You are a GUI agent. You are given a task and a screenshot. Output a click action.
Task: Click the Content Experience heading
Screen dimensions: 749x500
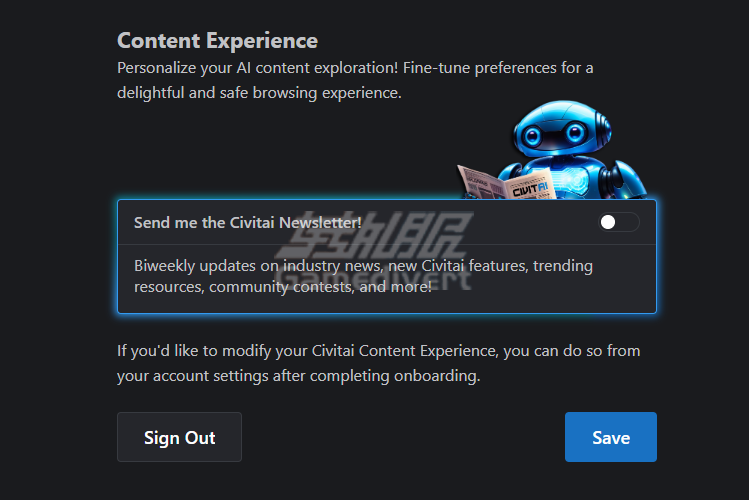pos(217,41)
